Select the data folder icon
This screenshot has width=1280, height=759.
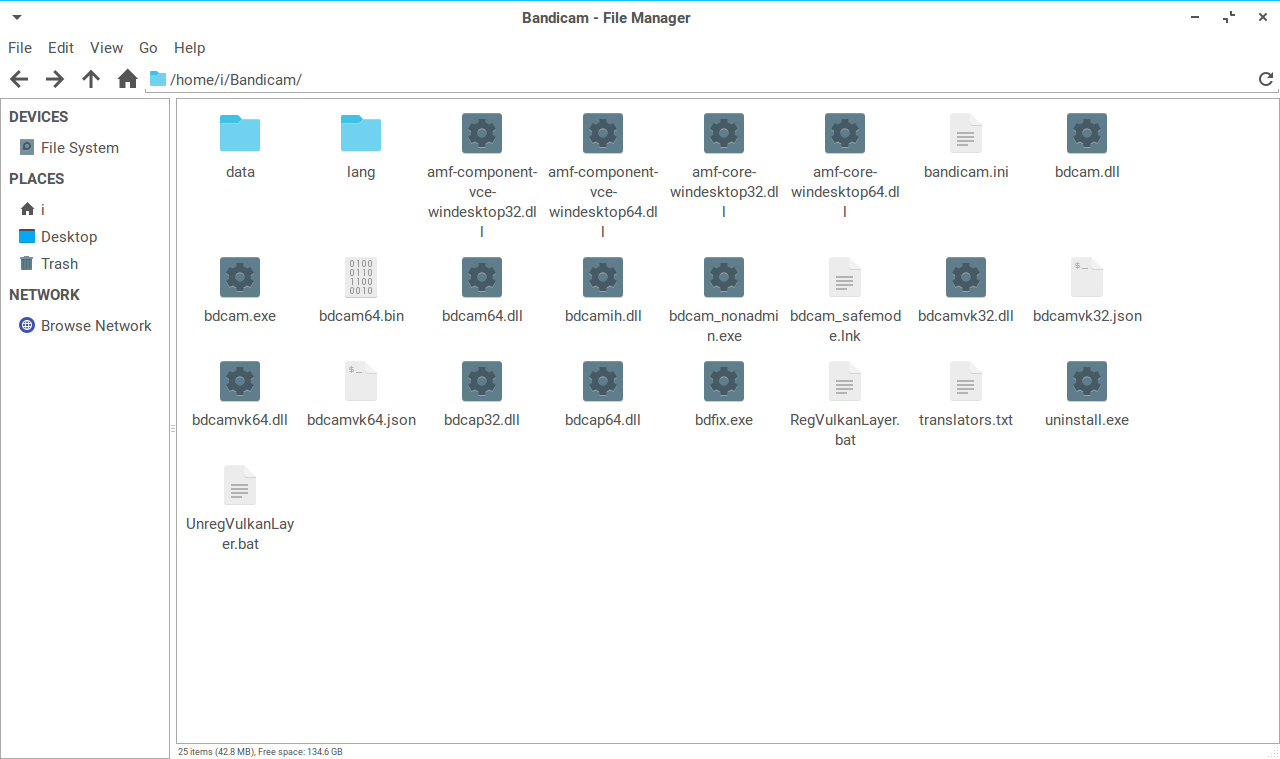pyautogui.click(x=240, y=133)
